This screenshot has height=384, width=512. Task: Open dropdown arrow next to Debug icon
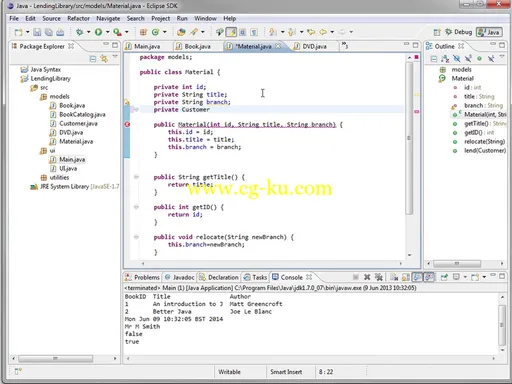(x=88, y=32)
